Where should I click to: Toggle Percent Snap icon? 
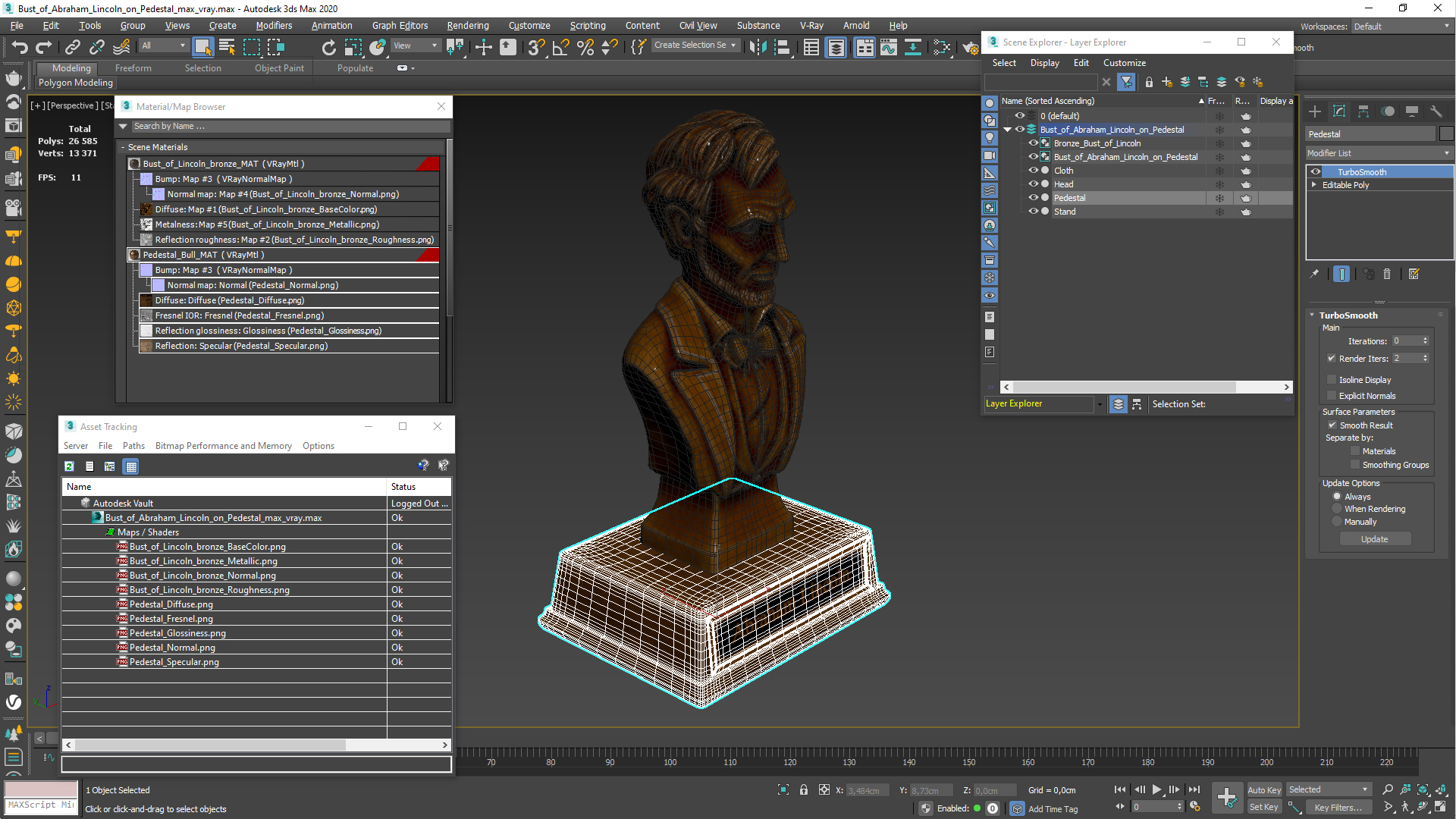click(585, 47)
